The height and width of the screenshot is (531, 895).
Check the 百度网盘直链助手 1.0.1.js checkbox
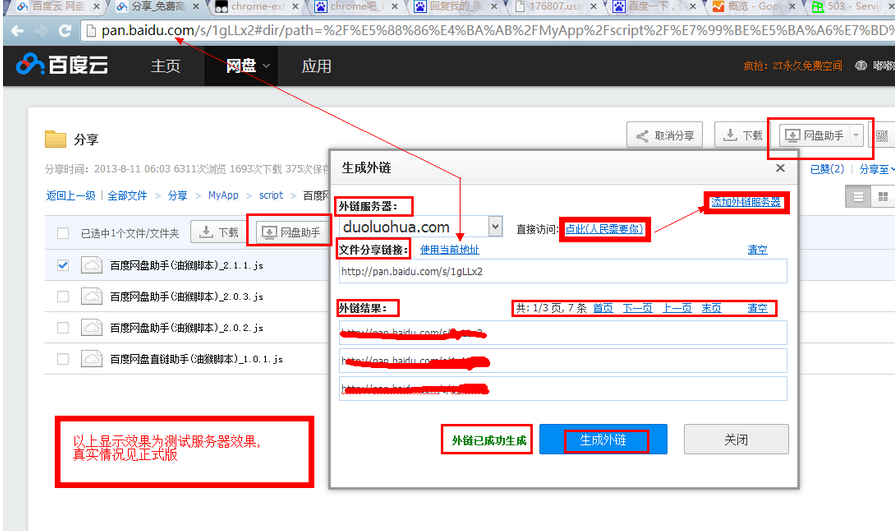[x=63, y=359]
